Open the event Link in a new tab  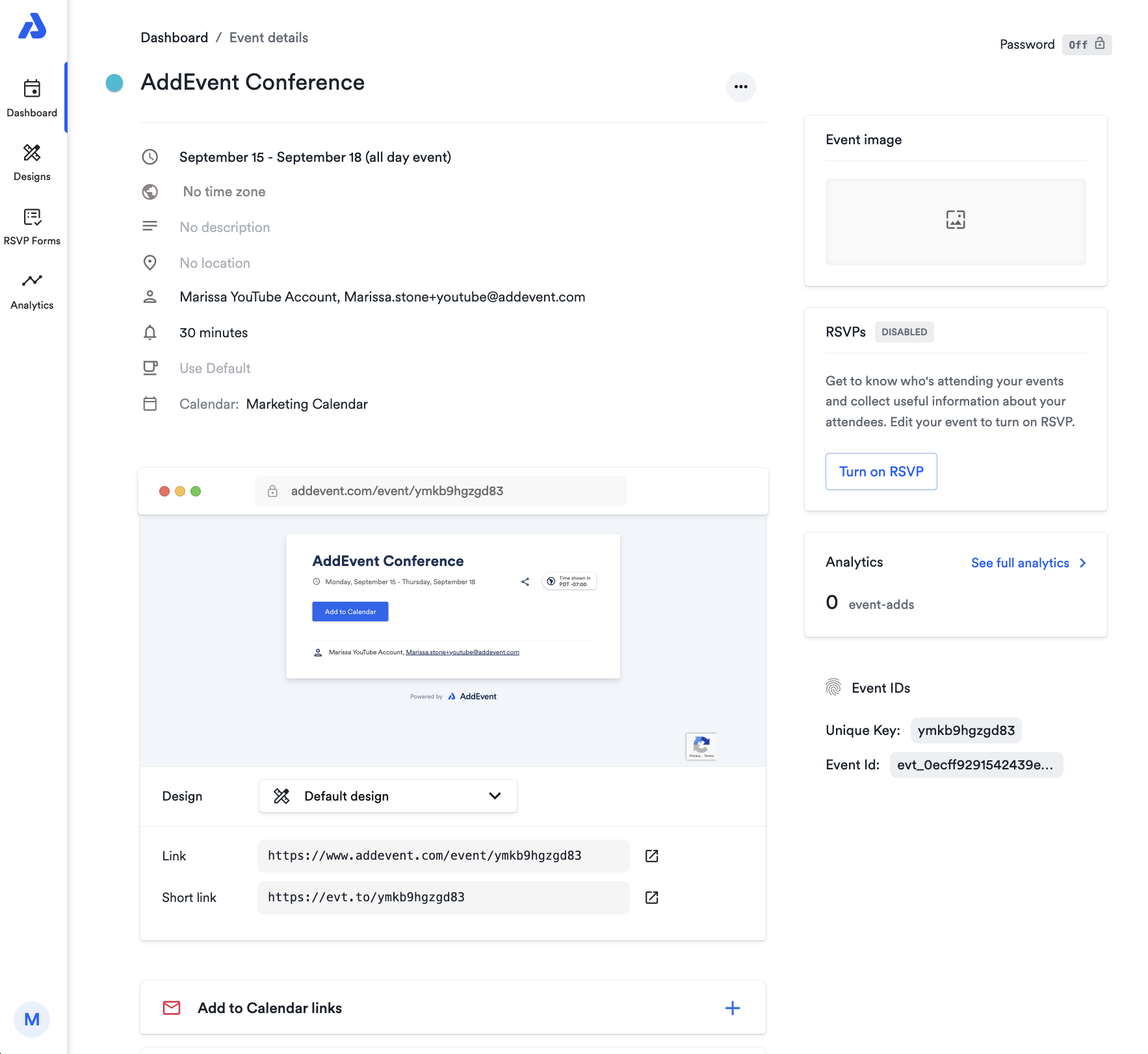pyautogui.click(x=651, y=856)
